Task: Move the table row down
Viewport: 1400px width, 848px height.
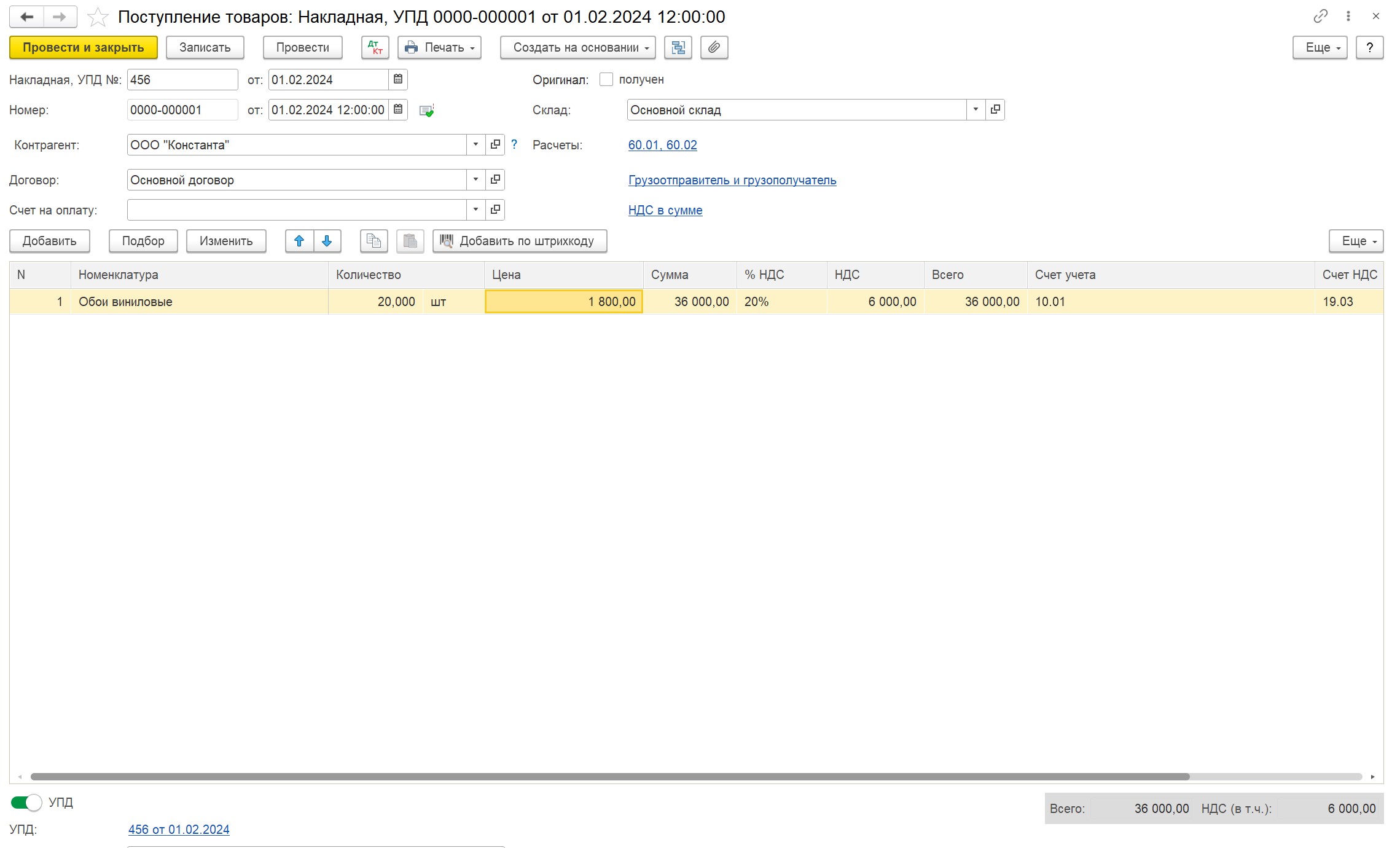Action: 327,241
